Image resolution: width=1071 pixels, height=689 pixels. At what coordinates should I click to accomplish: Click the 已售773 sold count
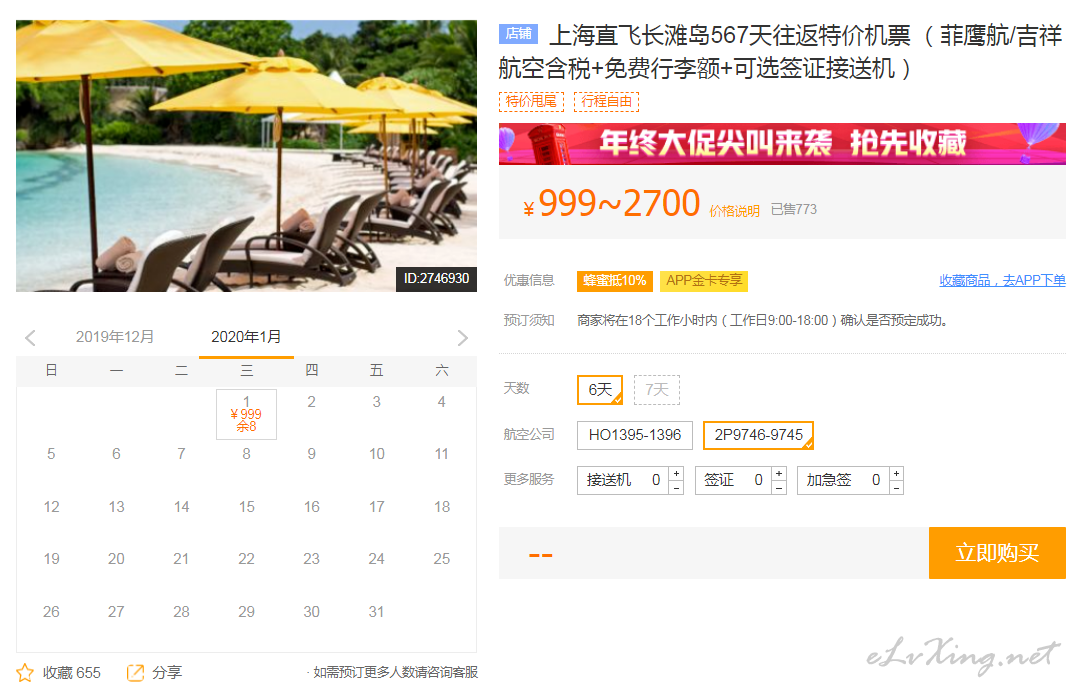tap(794, 210)
